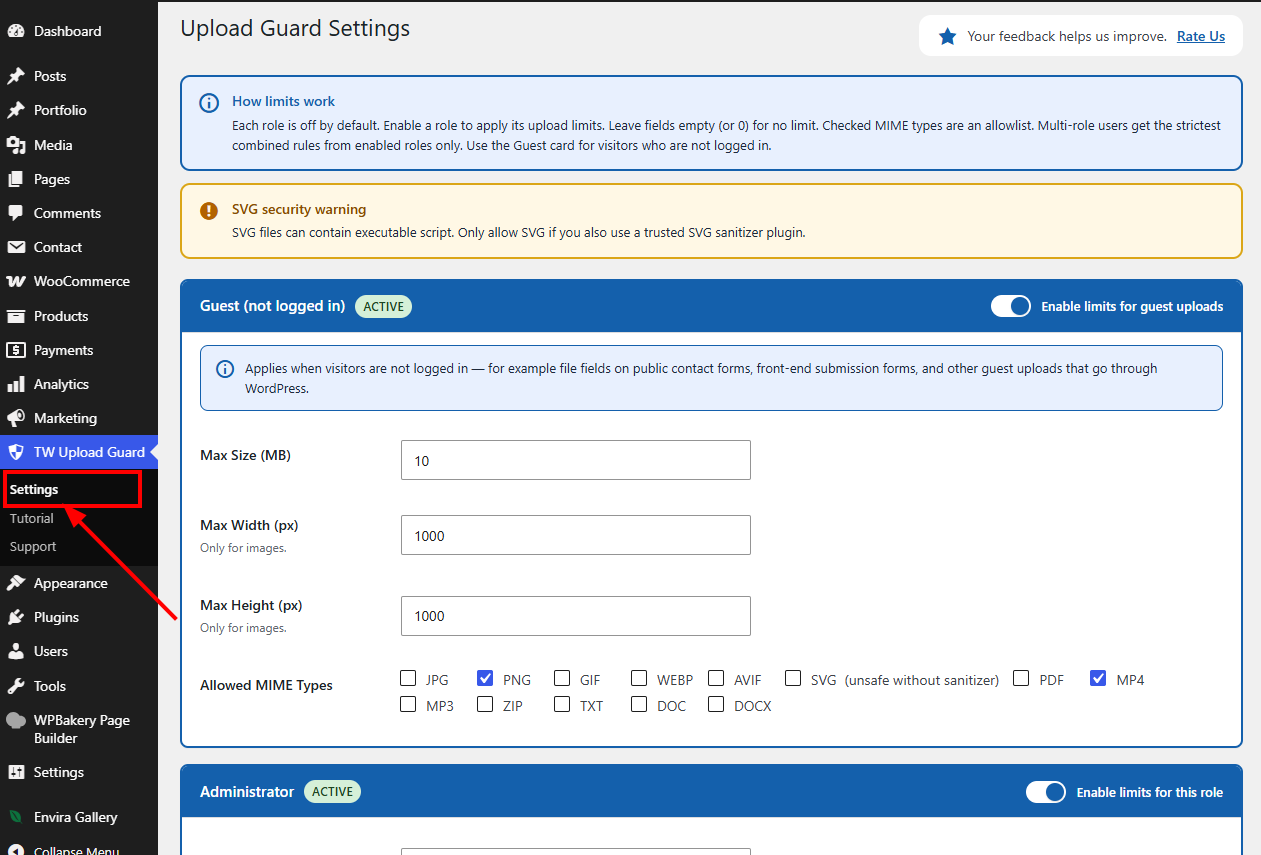This screenshot has height=855, width=1261.
Task: Open the Support submenu item
Action: pos(33,546)
